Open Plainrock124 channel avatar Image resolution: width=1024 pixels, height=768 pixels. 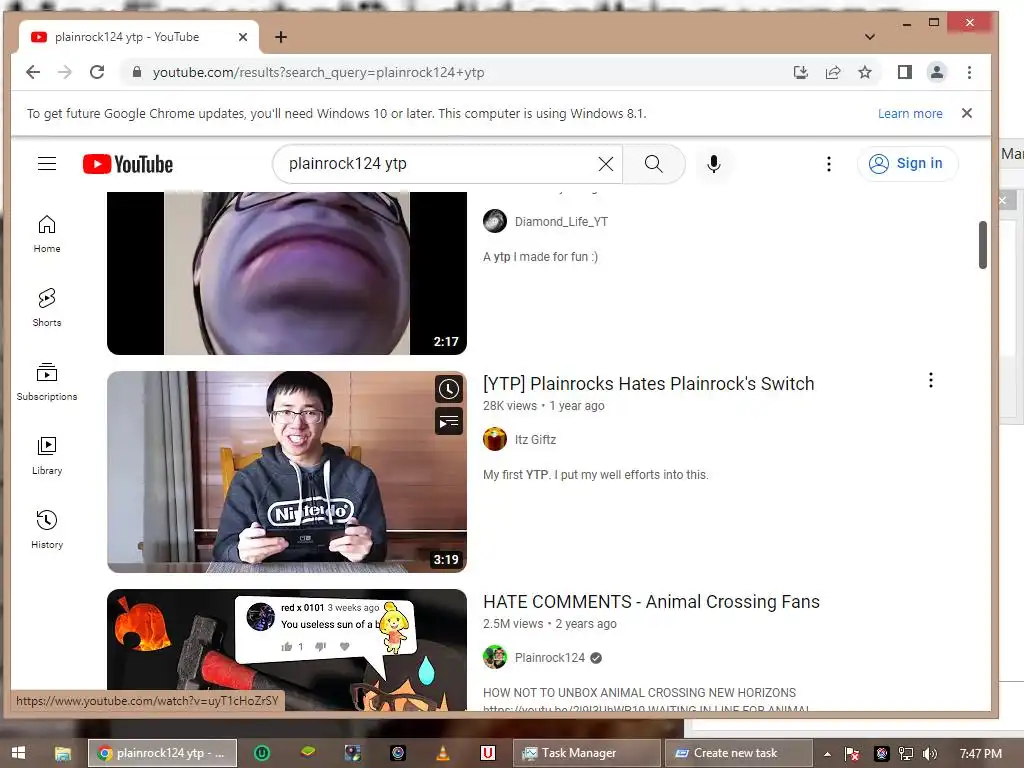point(495,657)
